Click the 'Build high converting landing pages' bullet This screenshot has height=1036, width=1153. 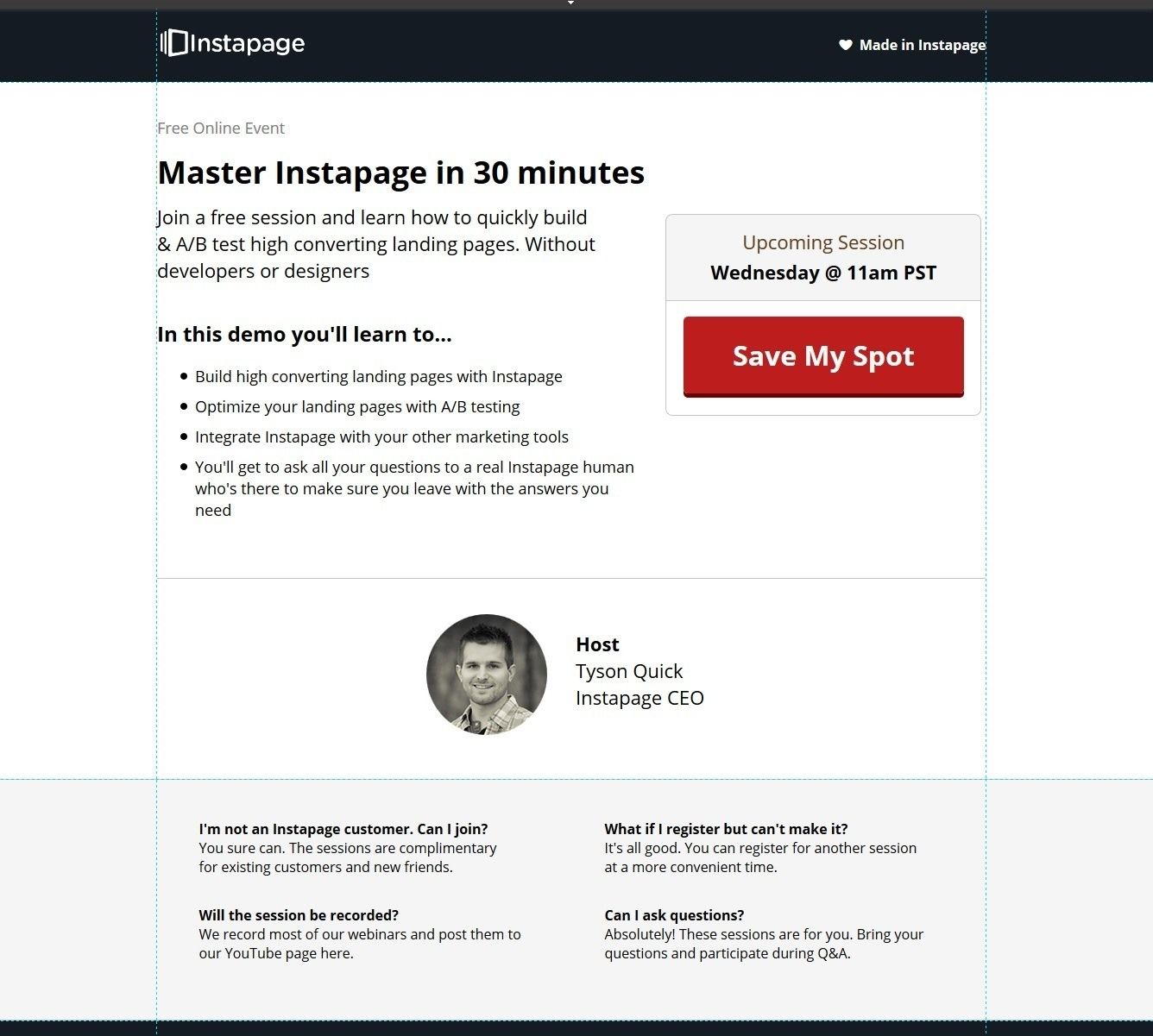[378, 377]
